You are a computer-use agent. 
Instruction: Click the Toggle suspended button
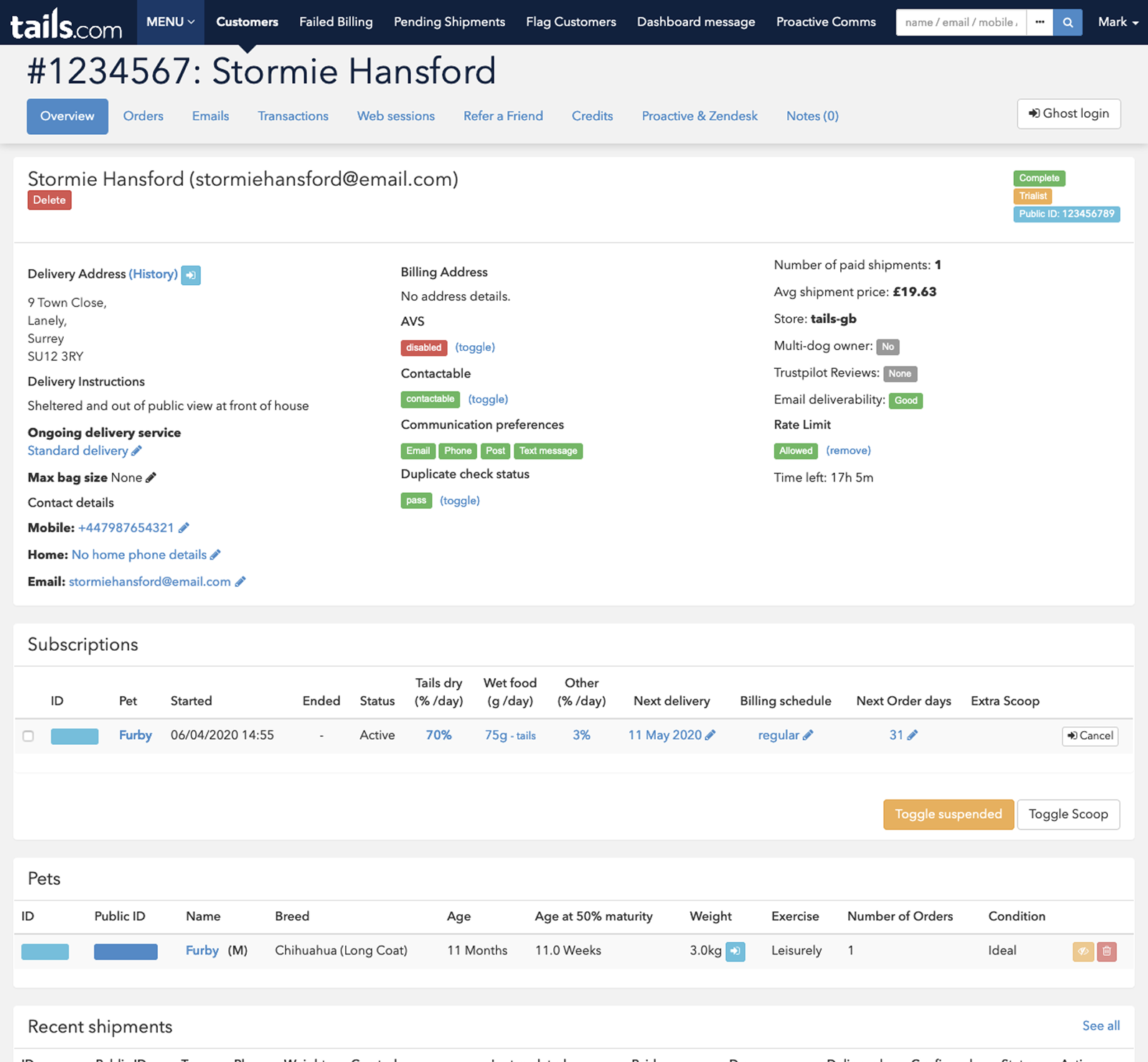(x=948, y=814)
